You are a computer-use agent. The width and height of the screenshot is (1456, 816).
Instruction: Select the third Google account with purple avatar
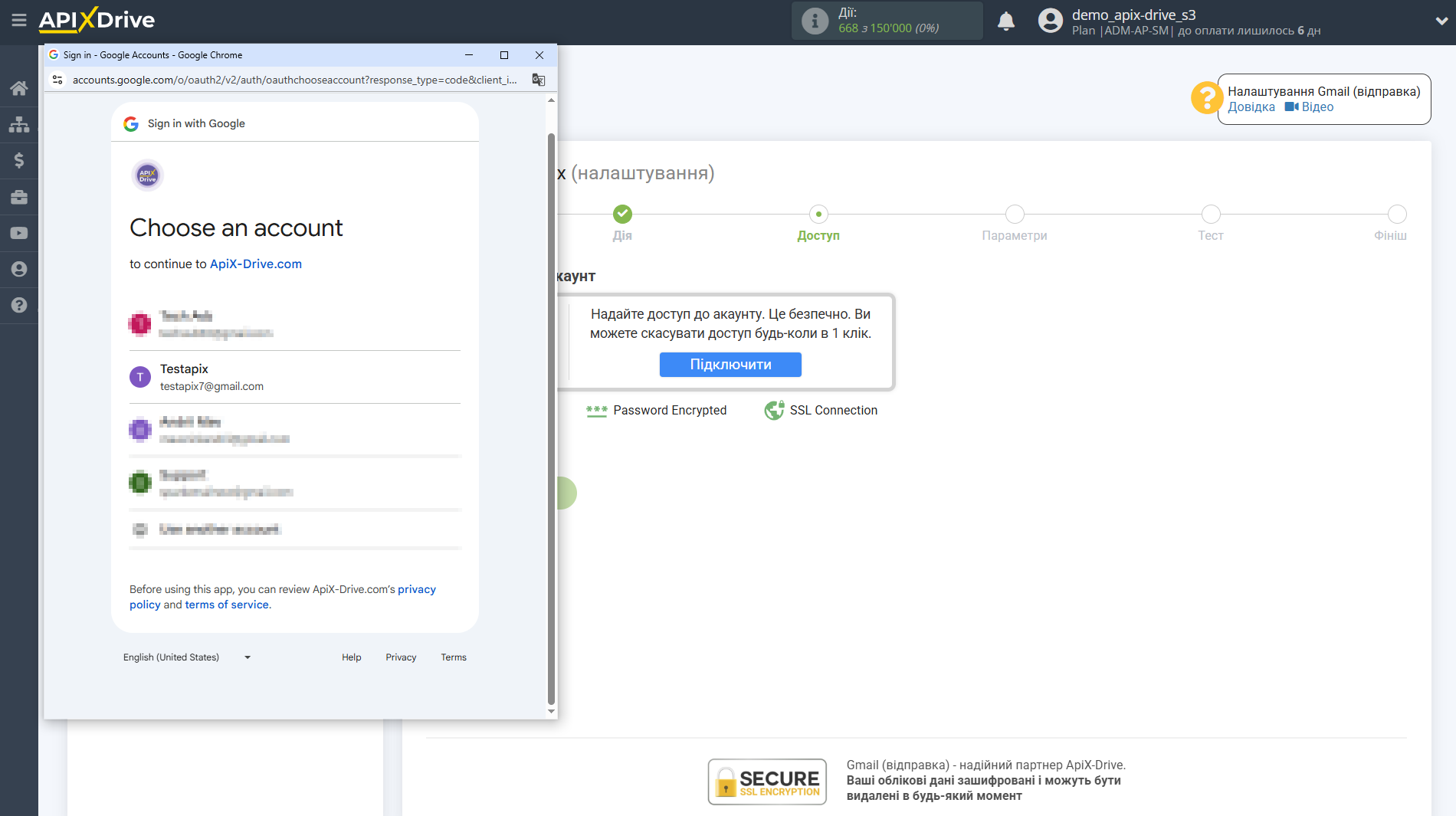(x=295, y=430)
